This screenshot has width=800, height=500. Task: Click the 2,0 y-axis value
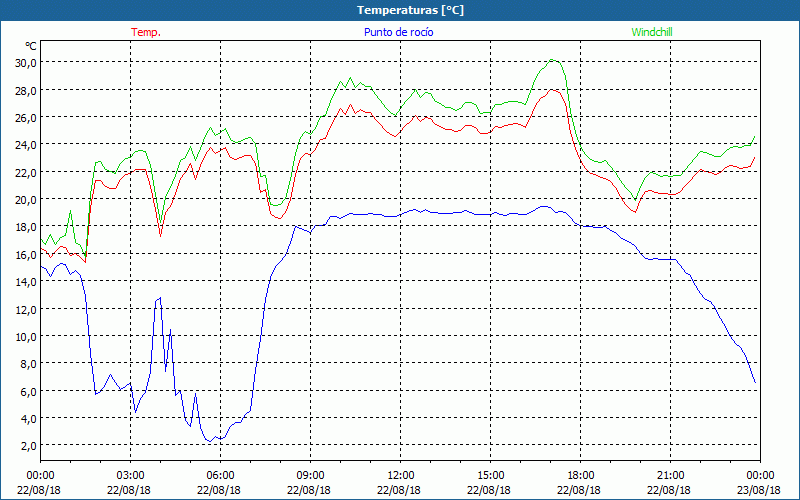click(28, 446)
